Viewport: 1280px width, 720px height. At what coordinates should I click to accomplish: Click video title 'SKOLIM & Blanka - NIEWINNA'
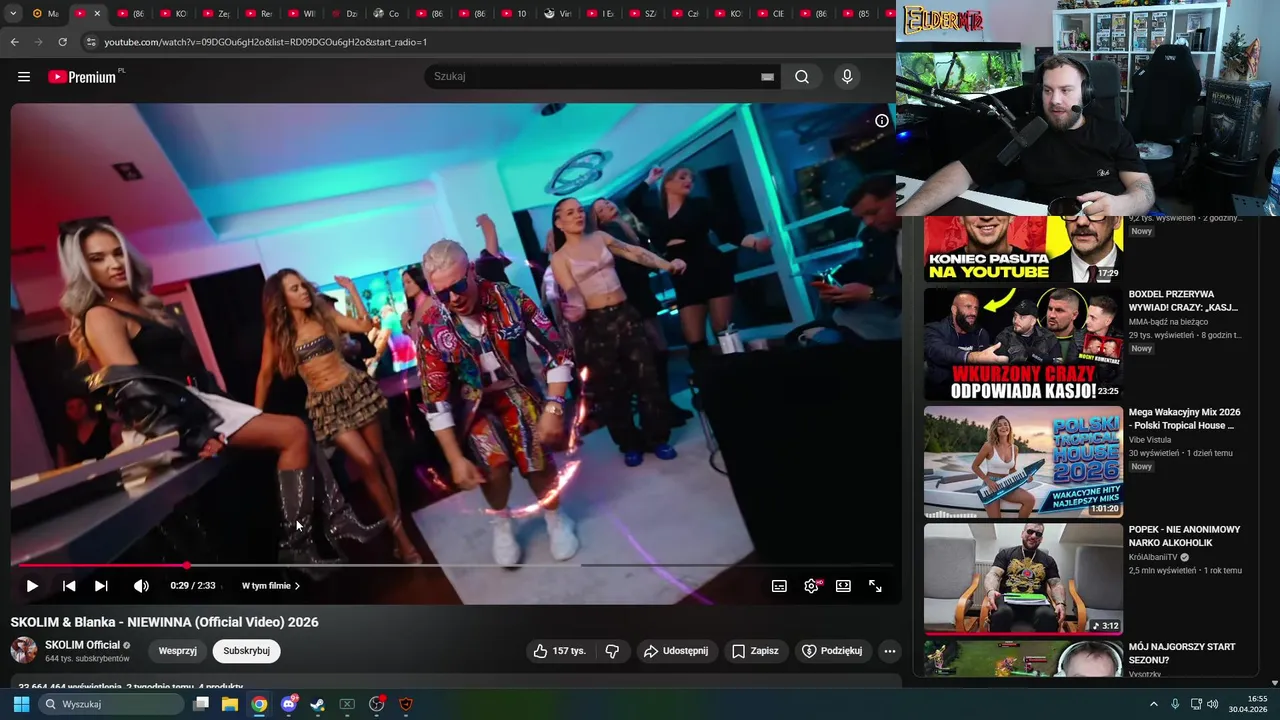165,622
